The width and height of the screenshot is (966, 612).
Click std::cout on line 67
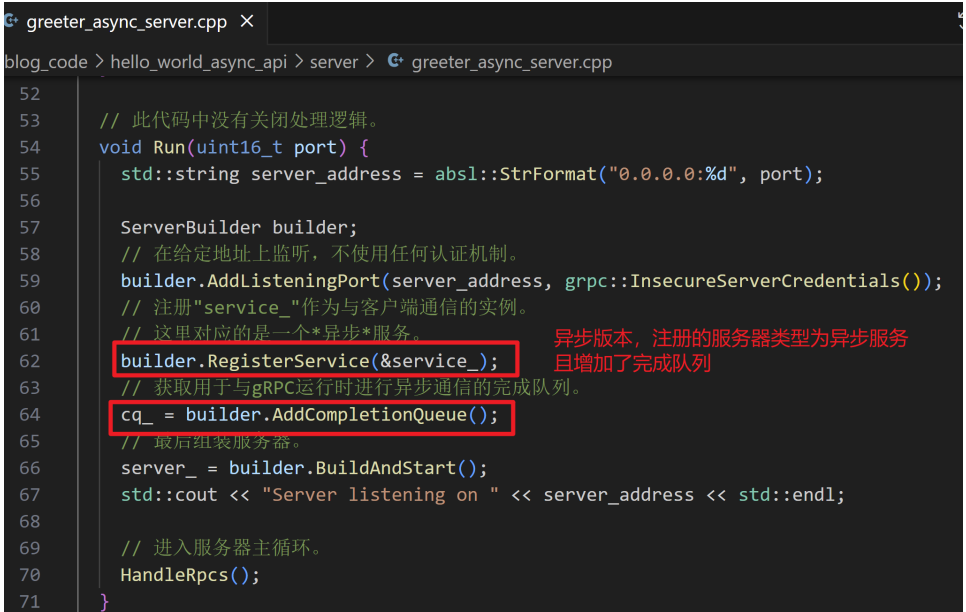pos(169,495)
